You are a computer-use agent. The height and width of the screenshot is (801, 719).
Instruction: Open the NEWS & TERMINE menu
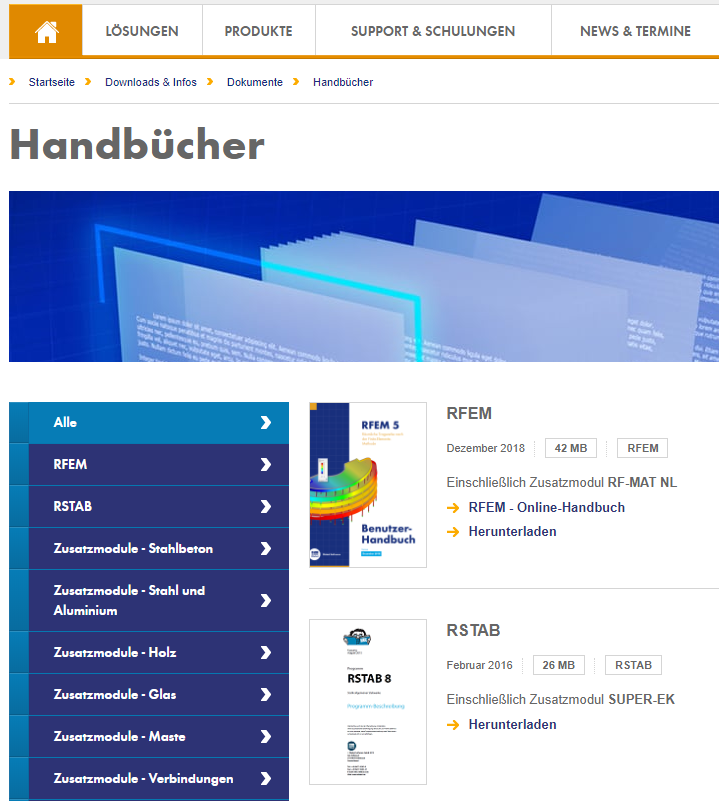[635, 31]
